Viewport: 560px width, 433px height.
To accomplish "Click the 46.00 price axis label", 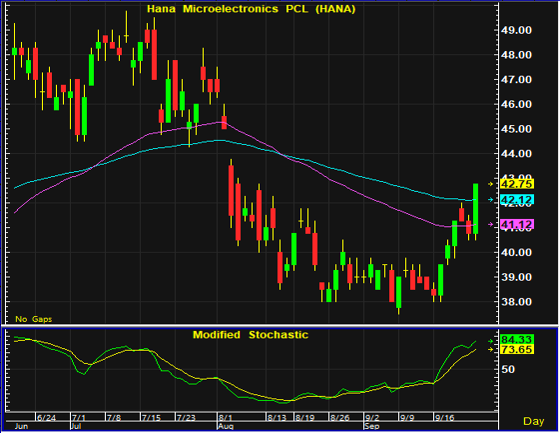I will pos(516,104).
